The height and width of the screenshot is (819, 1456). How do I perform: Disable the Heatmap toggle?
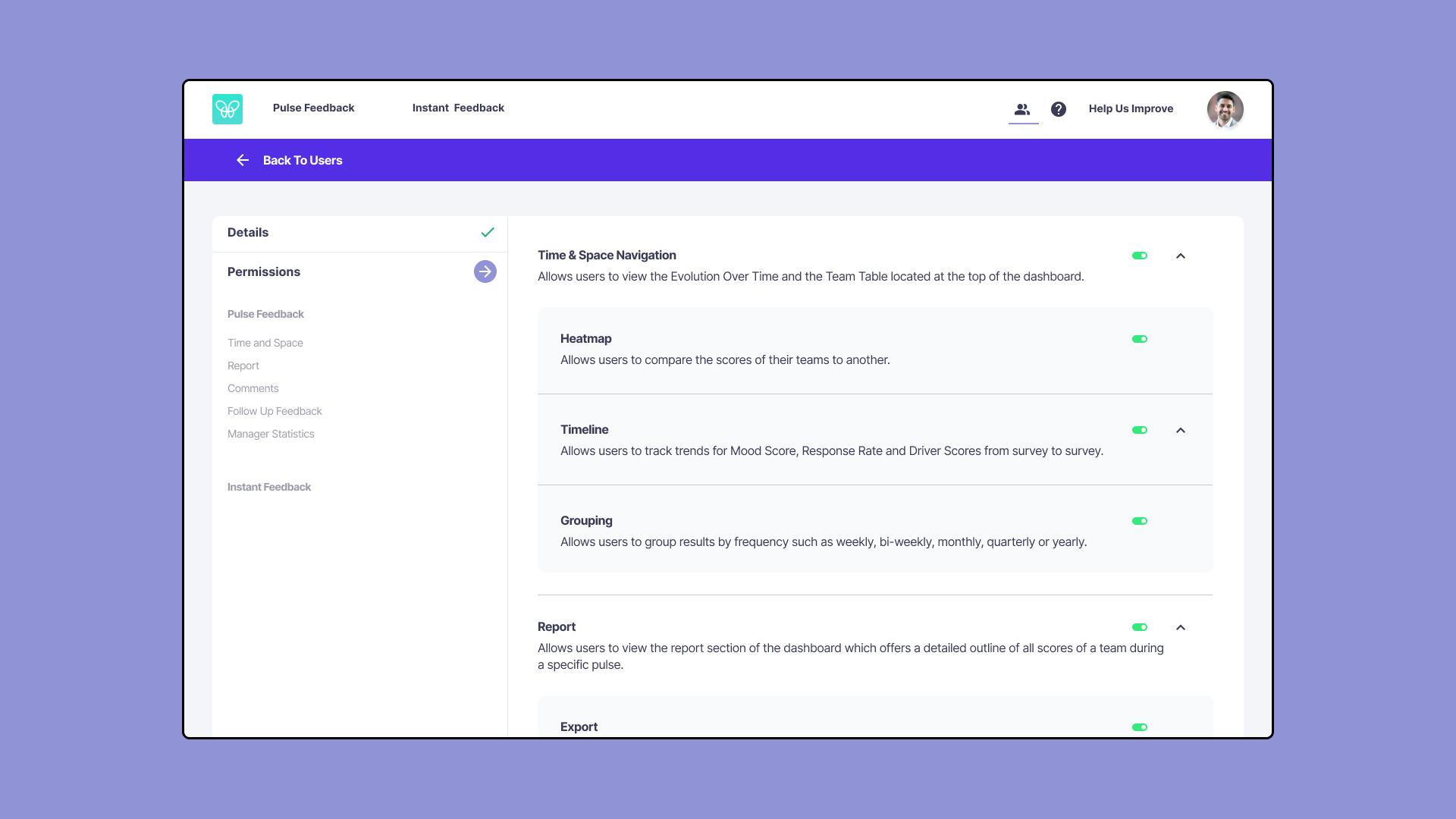(x=1140, y=339)
